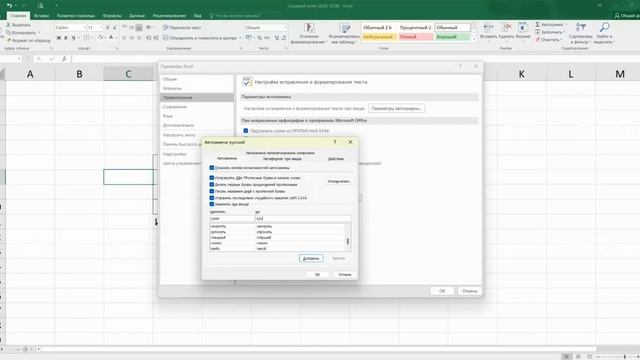
Task: Click OK in Excel Options dialog
Action: (442, 291)
